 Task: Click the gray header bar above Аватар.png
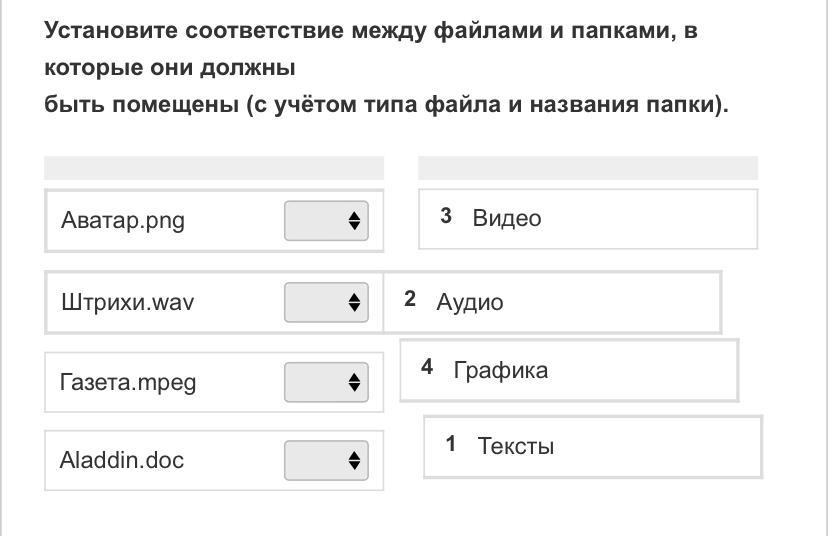pos(214,168)
